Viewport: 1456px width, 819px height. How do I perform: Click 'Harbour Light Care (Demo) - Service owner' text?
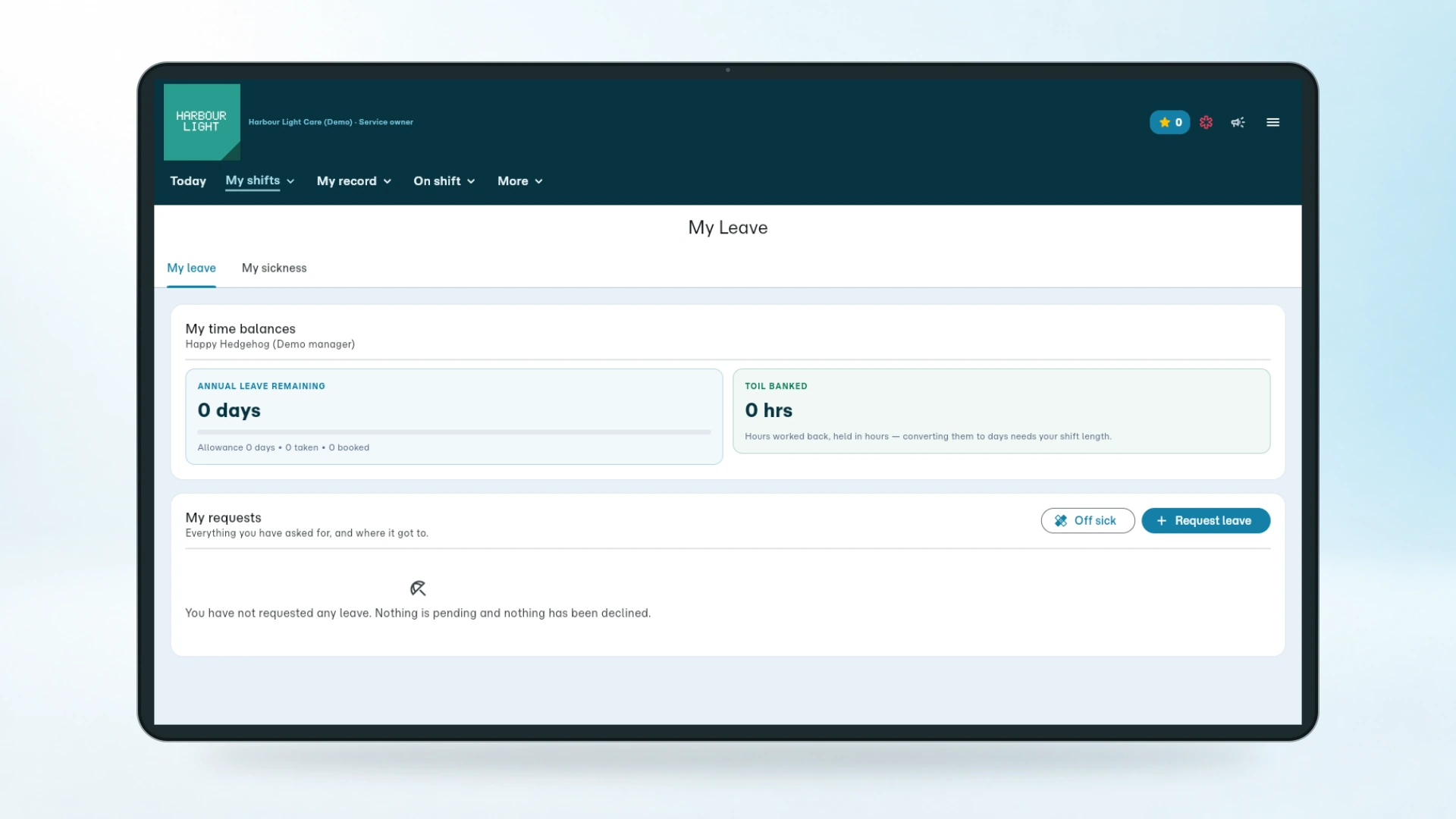[331, 122]
